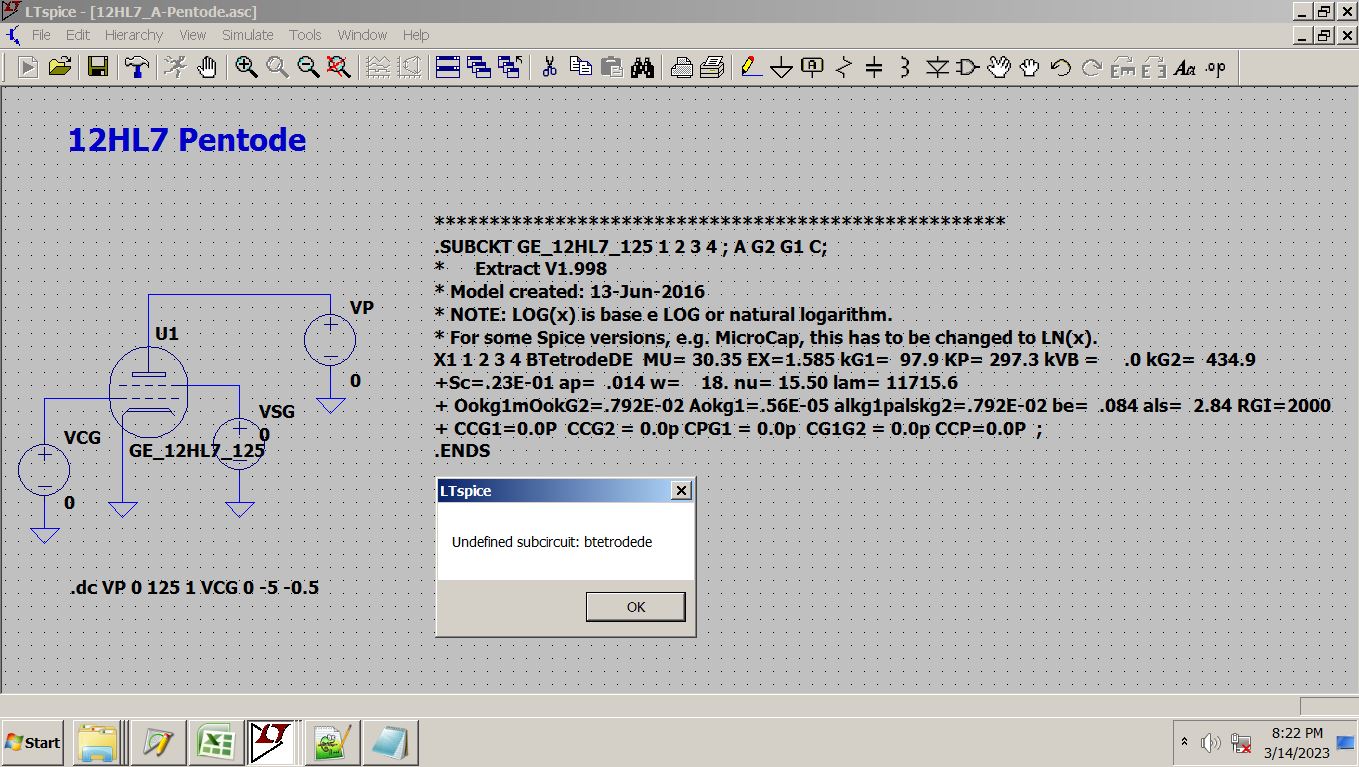Open Find with the binoculars icon
Screen dimensions: 1359x767
point(642,67)
